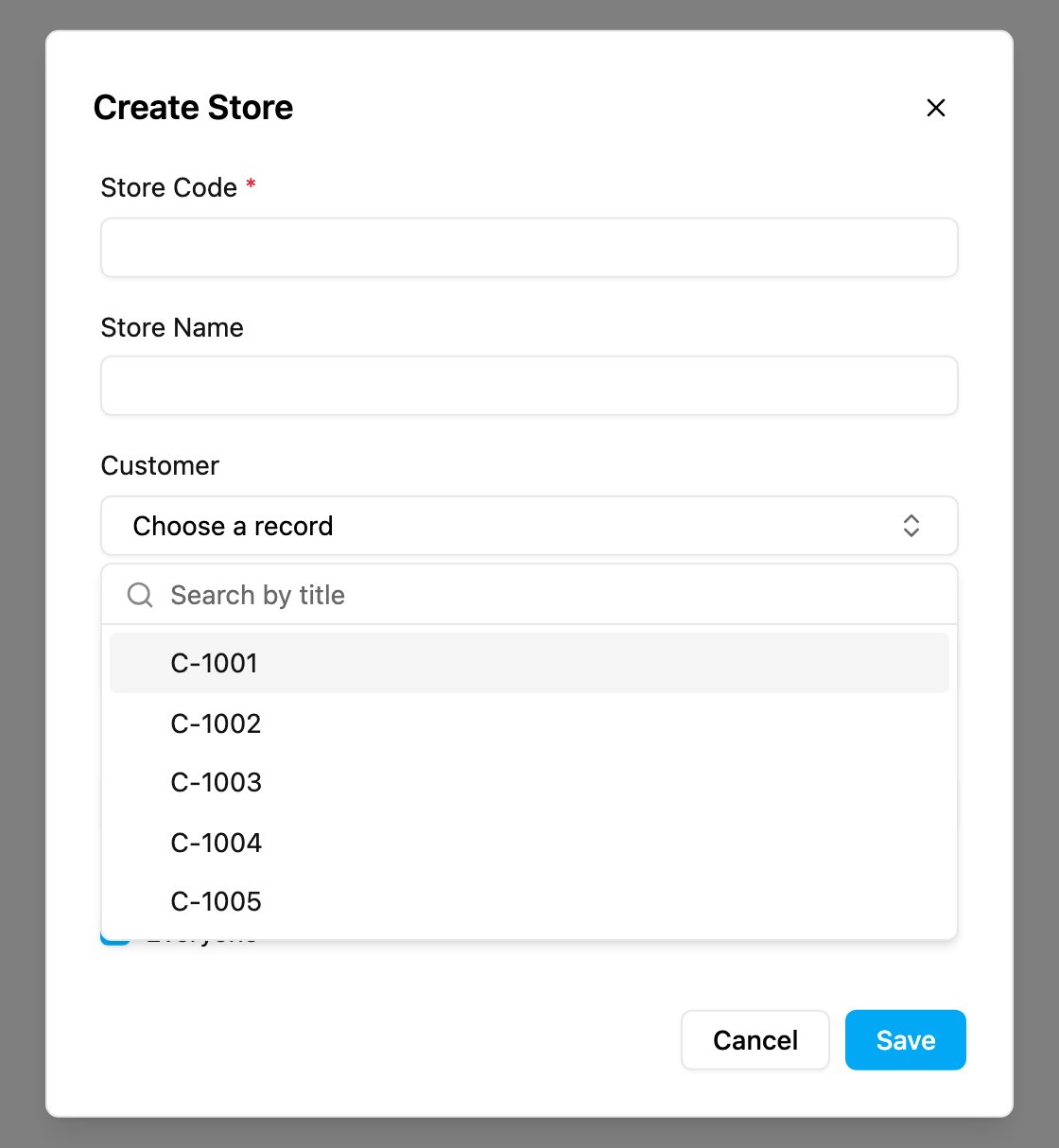Cancel store creation
Viewport: 1059px width, 1148px height.
(755, 1040)
